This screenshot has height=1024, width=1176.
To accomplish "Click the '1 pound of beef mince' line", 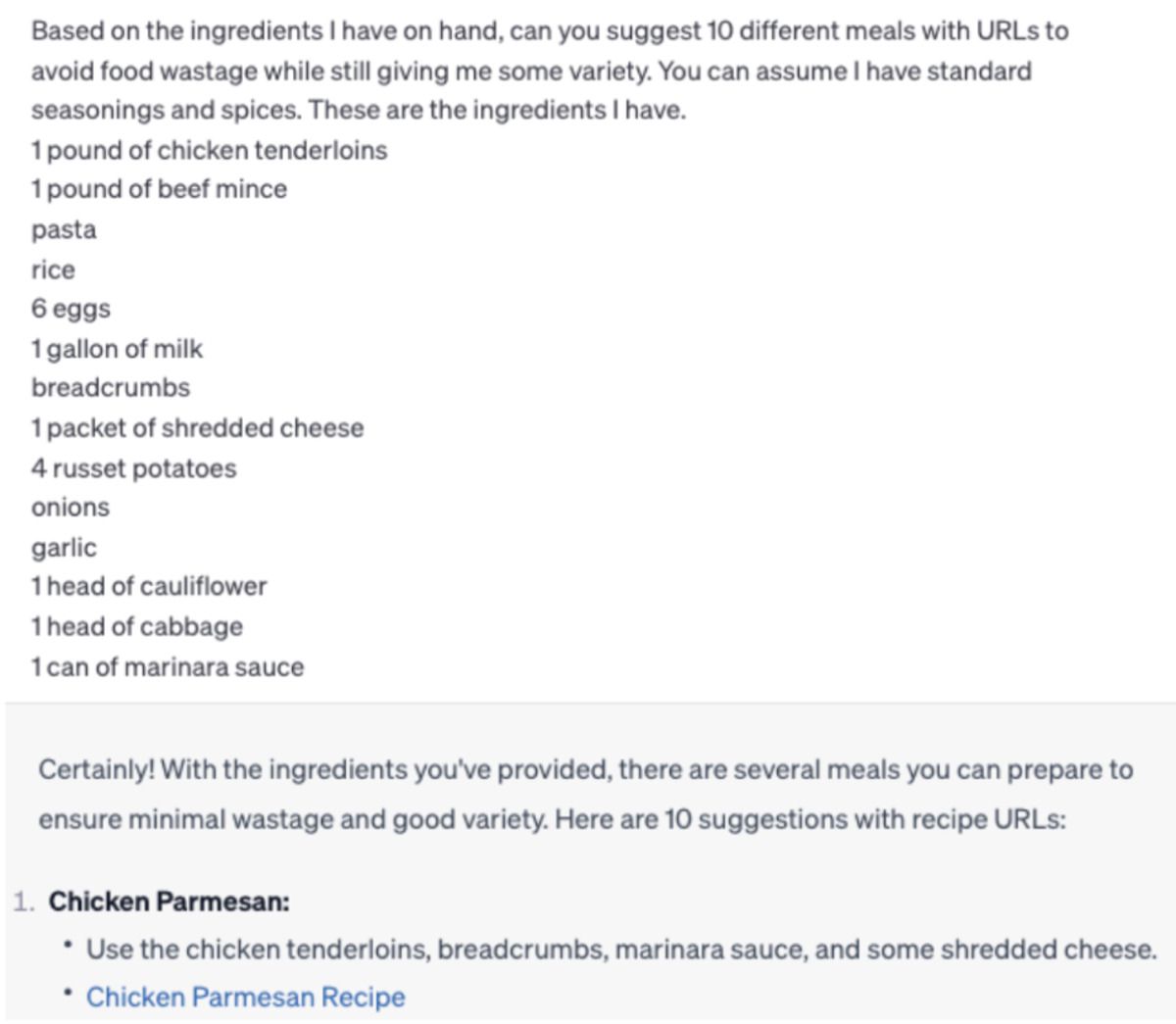I will [x=159, y=189].
